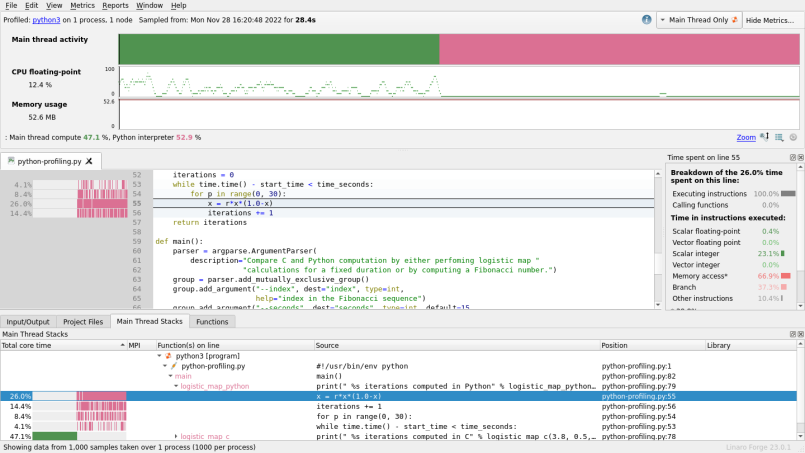Viewport: 805px width, 453px height.
Task: Select the 4.1% while time.time() row
Action: tap(398, 426)
